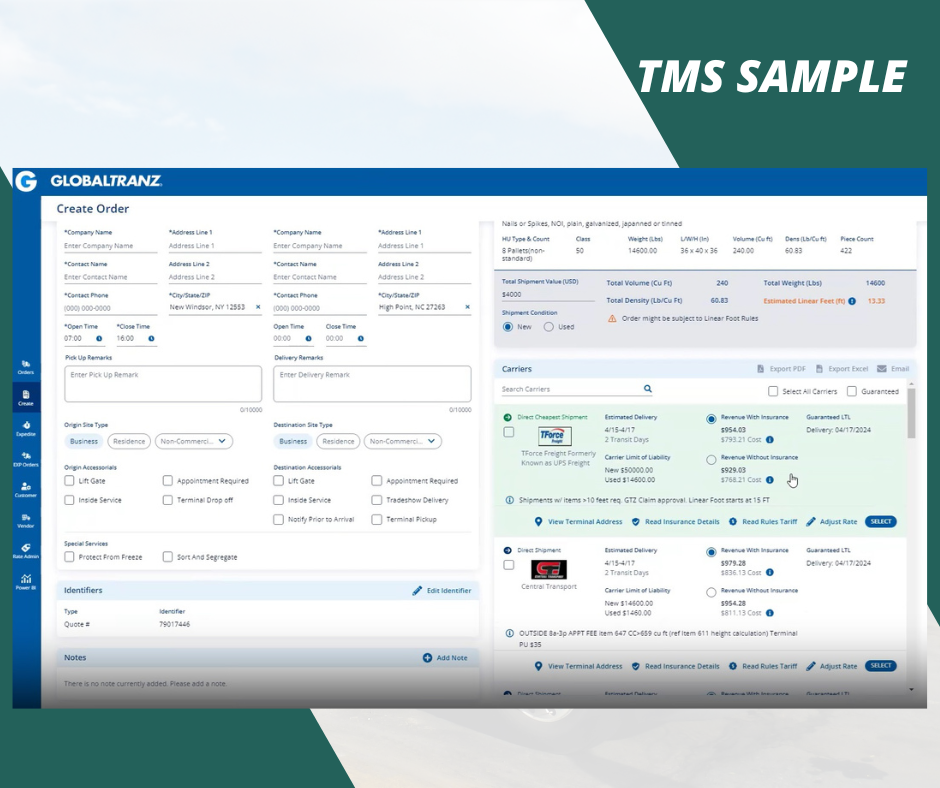The image size is (940, 788).
Task: Open Edit Identifier
Action: tap(442, 591)
